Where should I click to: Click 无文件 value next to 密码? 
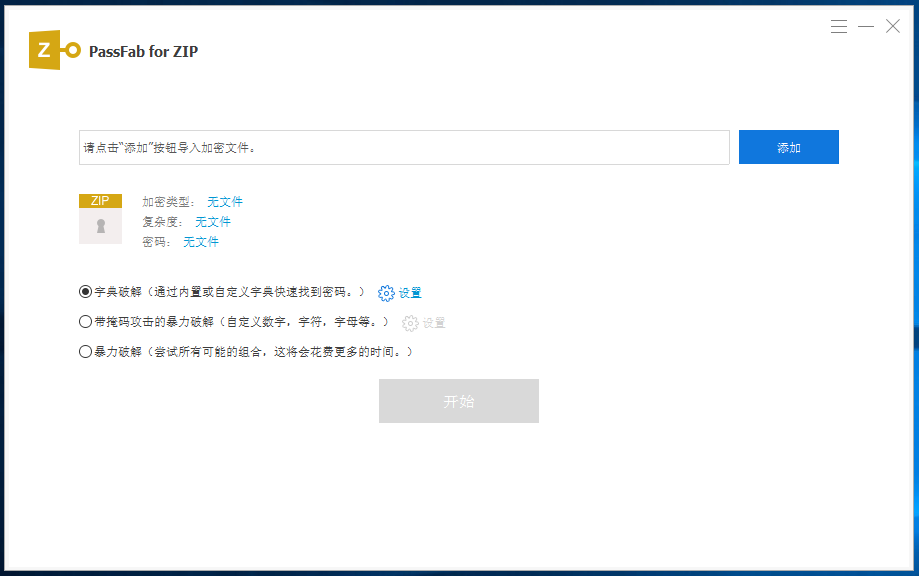(201, 242)
